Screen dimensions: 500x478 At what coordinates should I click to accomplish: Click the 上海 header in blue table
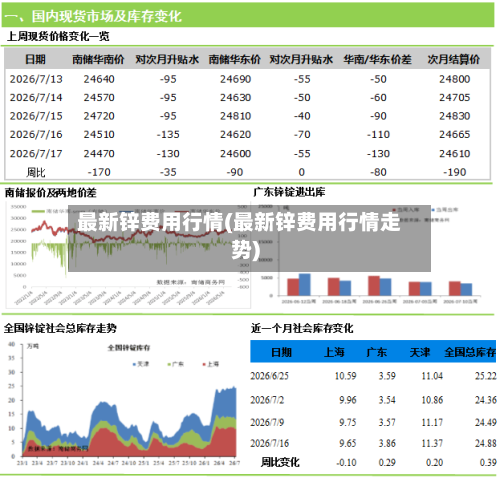[334, 352]
